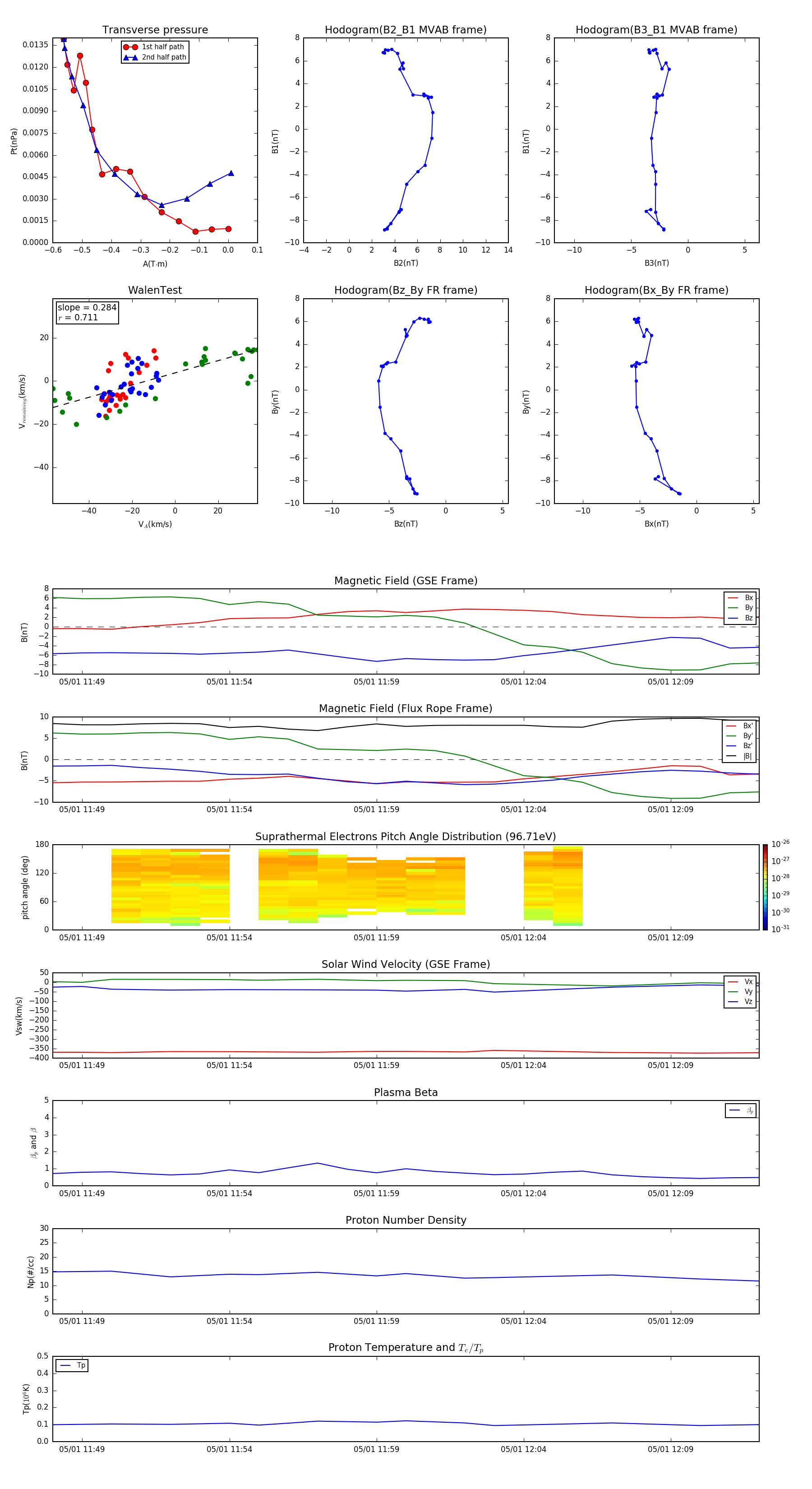The height and width of the screenshot is (1489, 812).
Task: Click the Vsw(km/s) y-axis label
Action: pos(19,1016)
